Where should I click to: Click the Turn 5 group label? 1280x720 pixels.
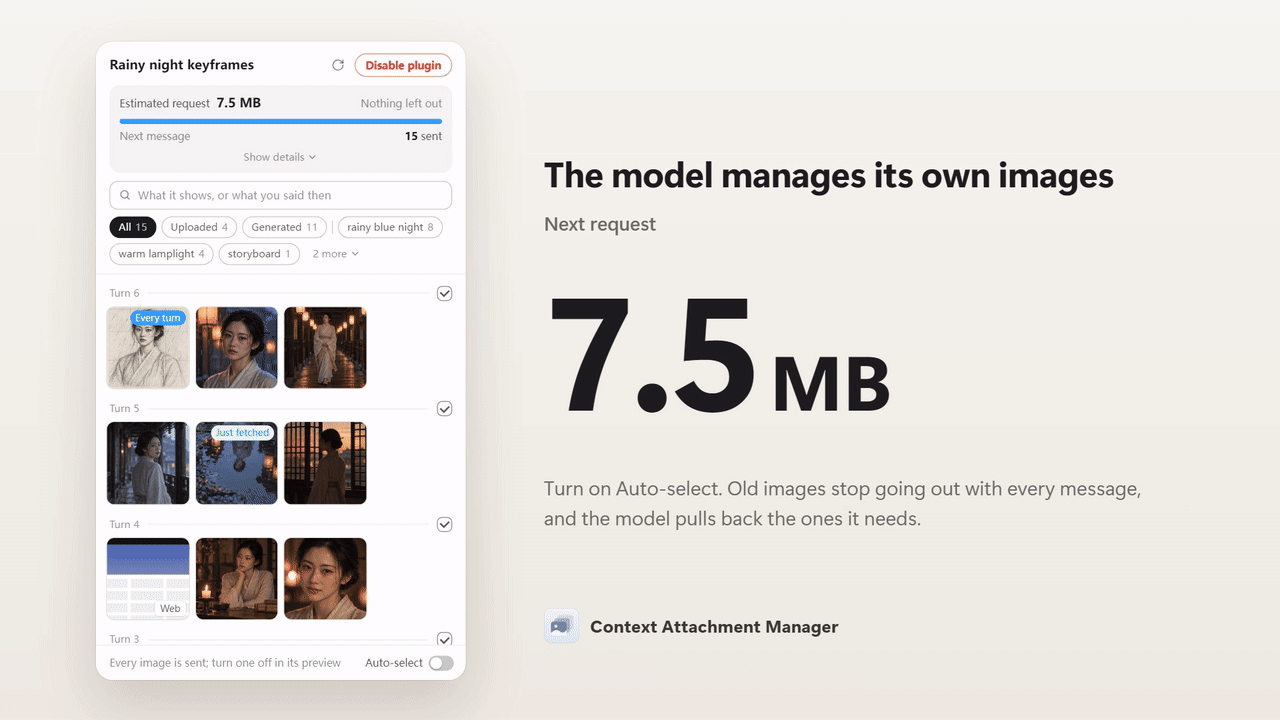(125, 408)
